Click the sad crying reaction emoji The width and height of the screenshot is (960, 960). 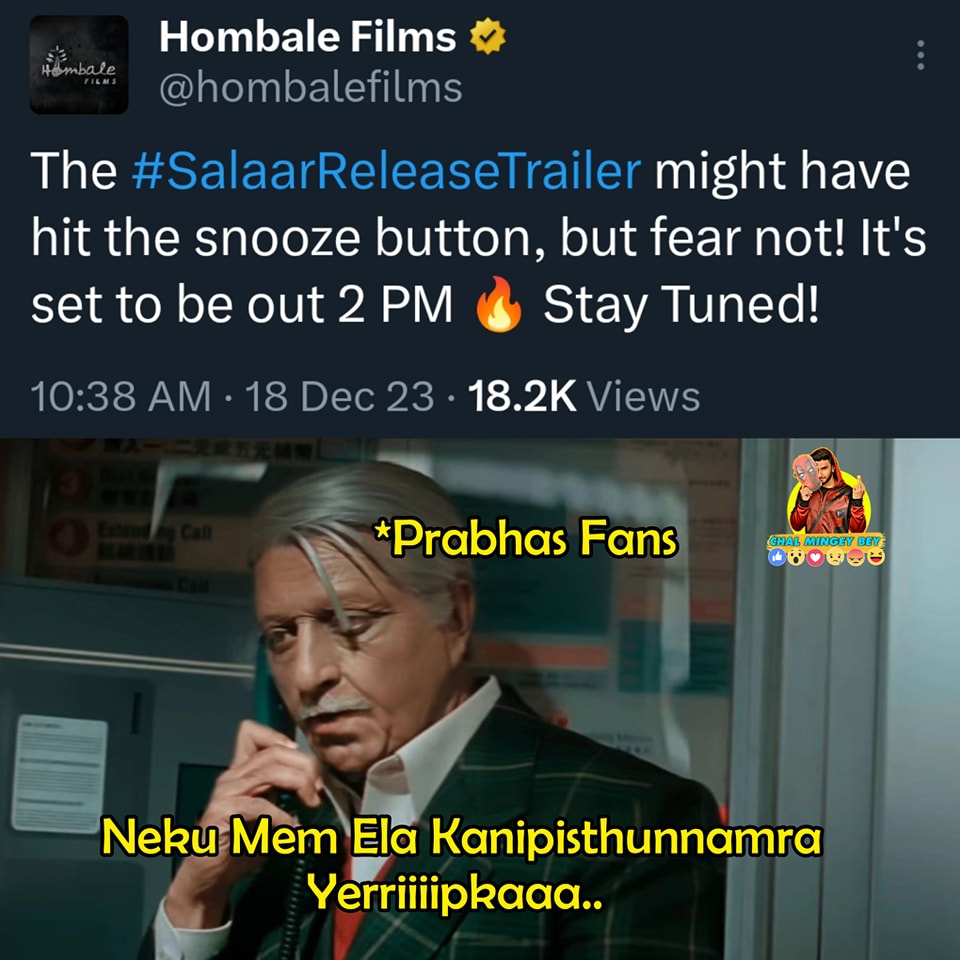835,557
